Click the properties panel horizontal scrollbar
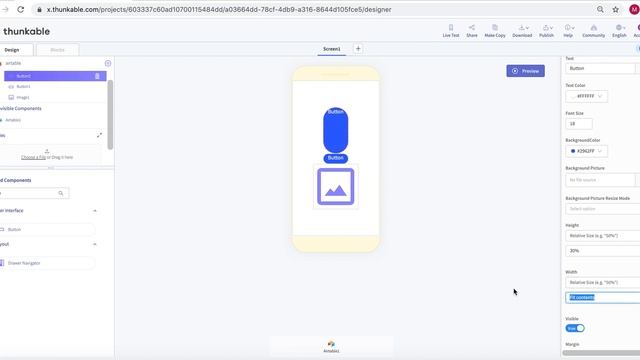640x360 pixels. click(601, 353)
